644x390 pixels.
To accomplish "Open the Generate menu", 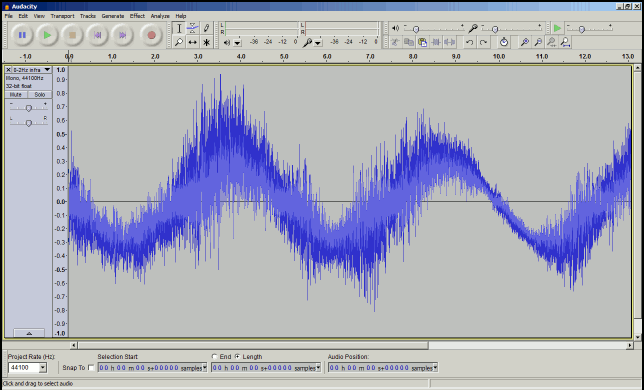I will coord(113,16).
